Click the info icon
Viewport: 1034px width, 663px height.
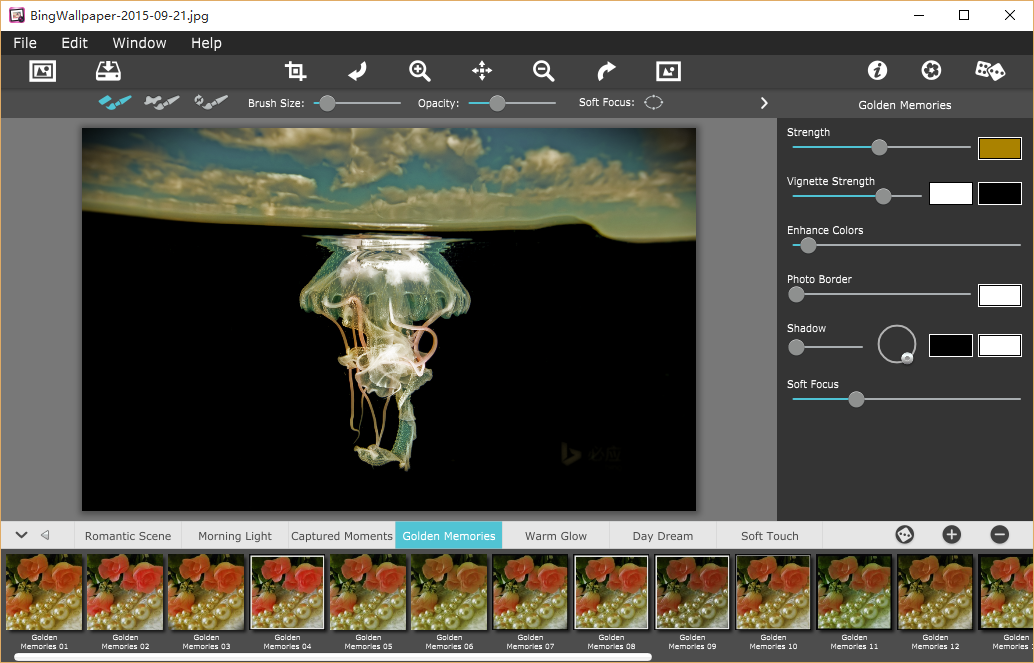coord(877,70)
